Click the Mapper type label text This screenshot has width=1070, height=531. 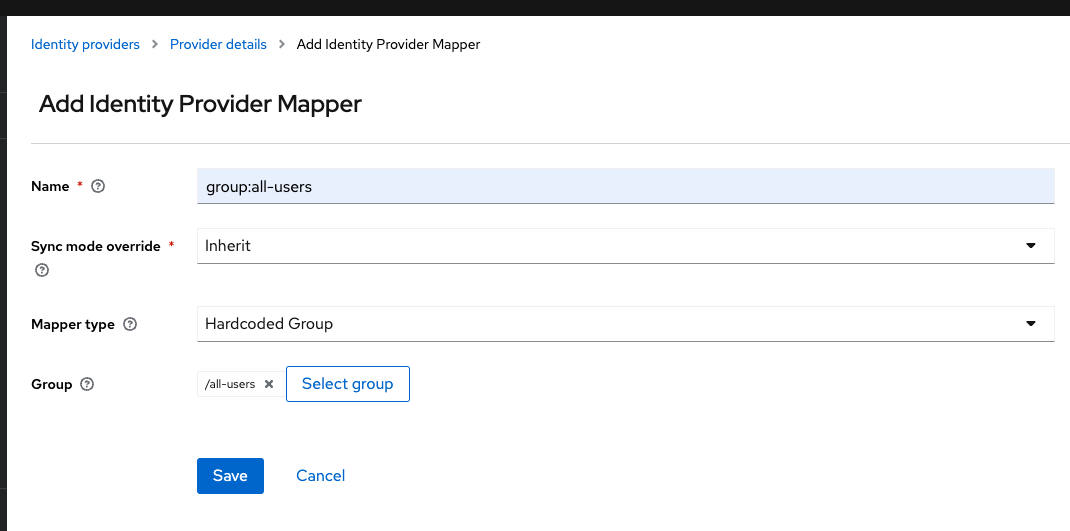point(73,324)
